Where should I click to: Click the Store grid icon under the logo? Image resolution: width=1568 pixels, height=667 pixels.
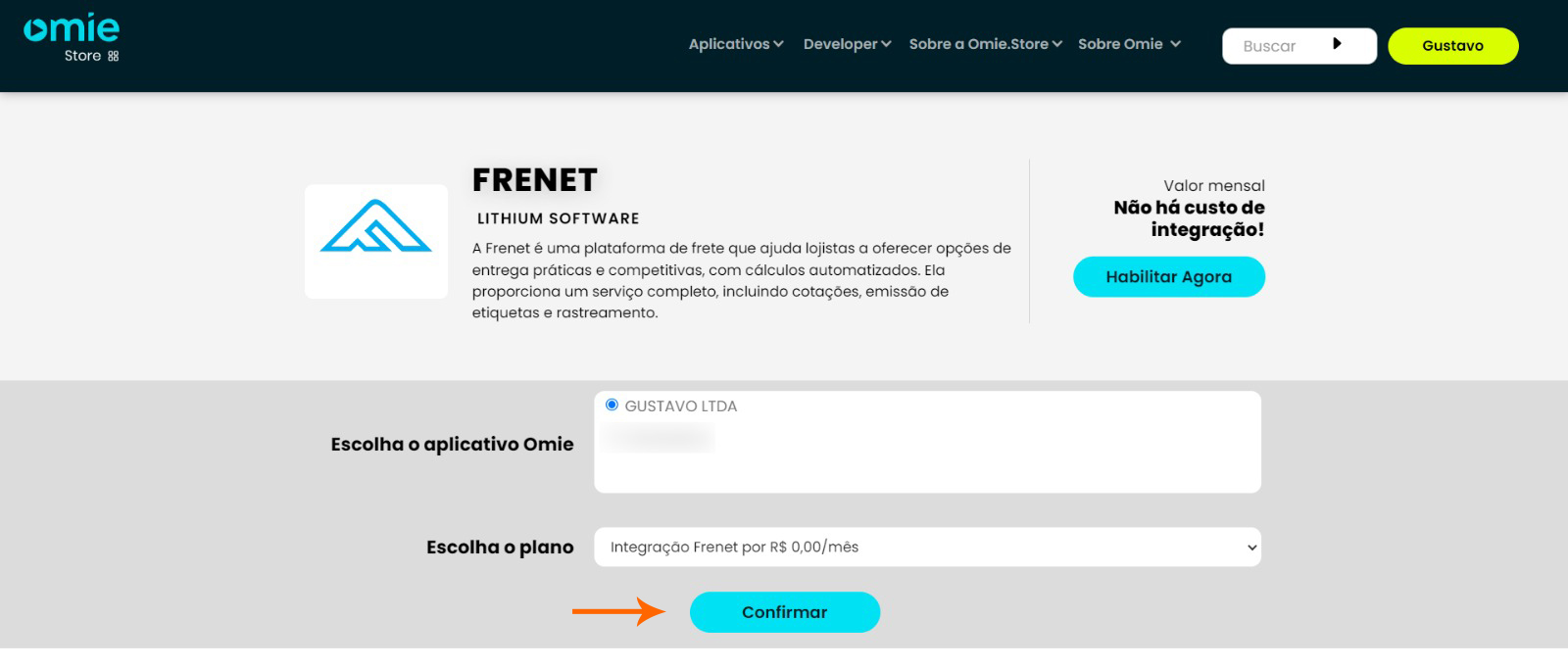pos(114,56)
